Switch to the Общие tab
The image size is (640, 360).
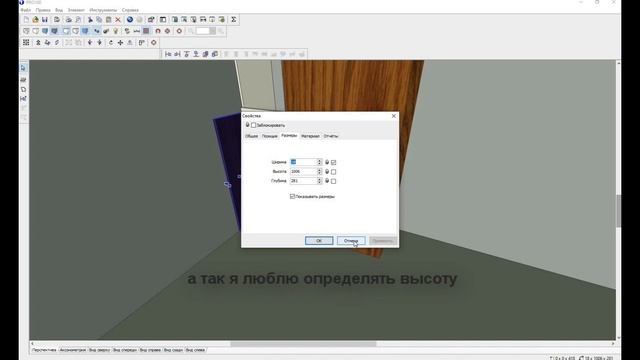point(251,136)
